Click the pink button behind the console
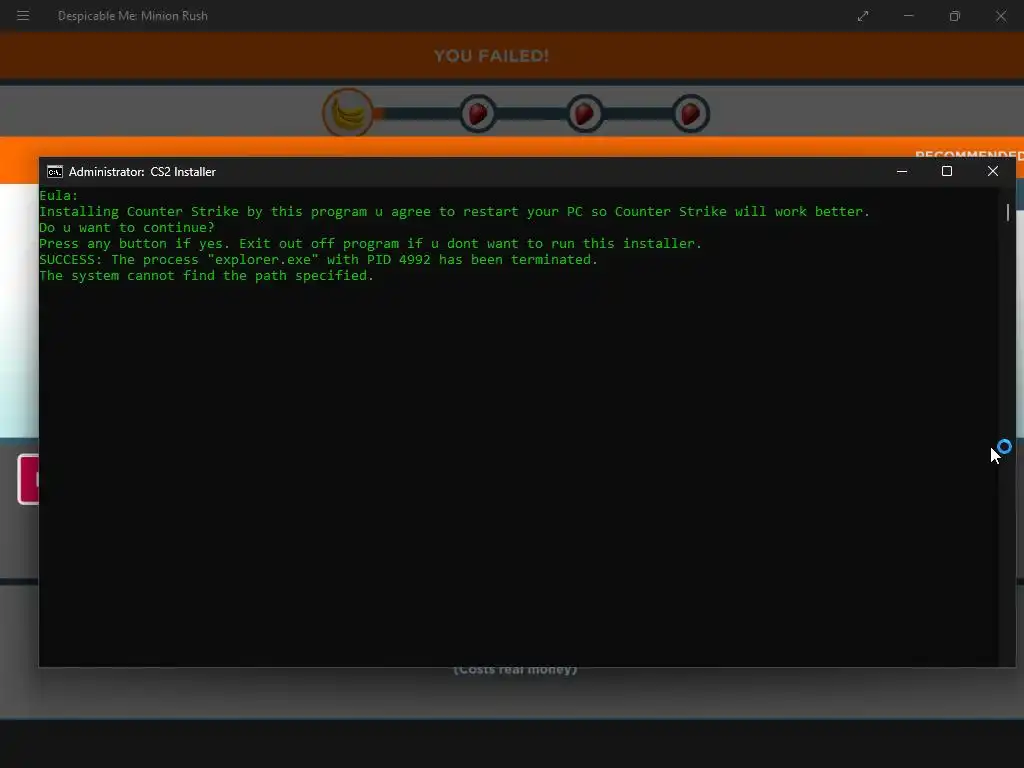The height and width of the screenshot is (768, 1024). (x=28, y=479)
